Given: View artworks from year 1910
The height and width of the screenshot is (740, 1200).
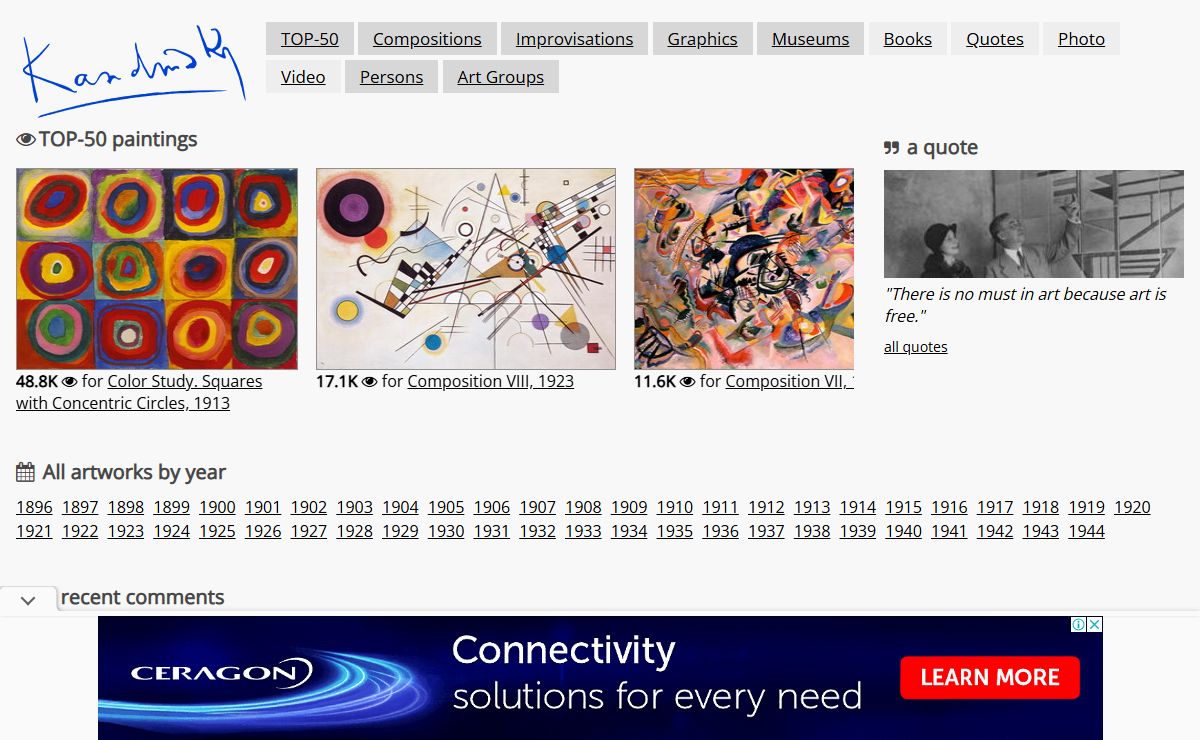Looking at the screenshot, I should point(675,507).
